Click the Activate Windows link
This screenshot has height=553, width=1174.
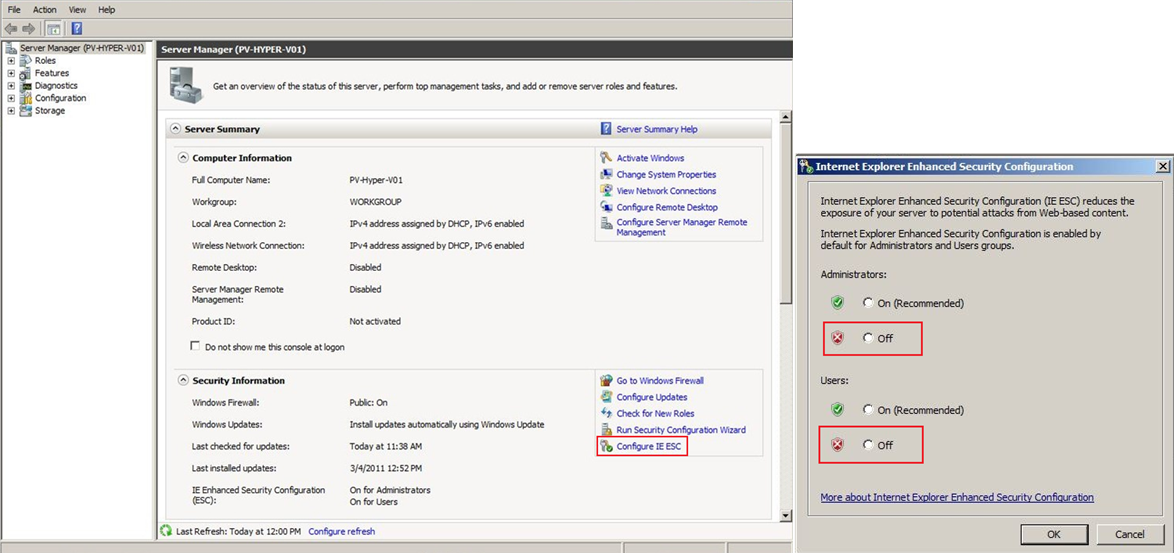pyautogui.click(x=650, y=158)
